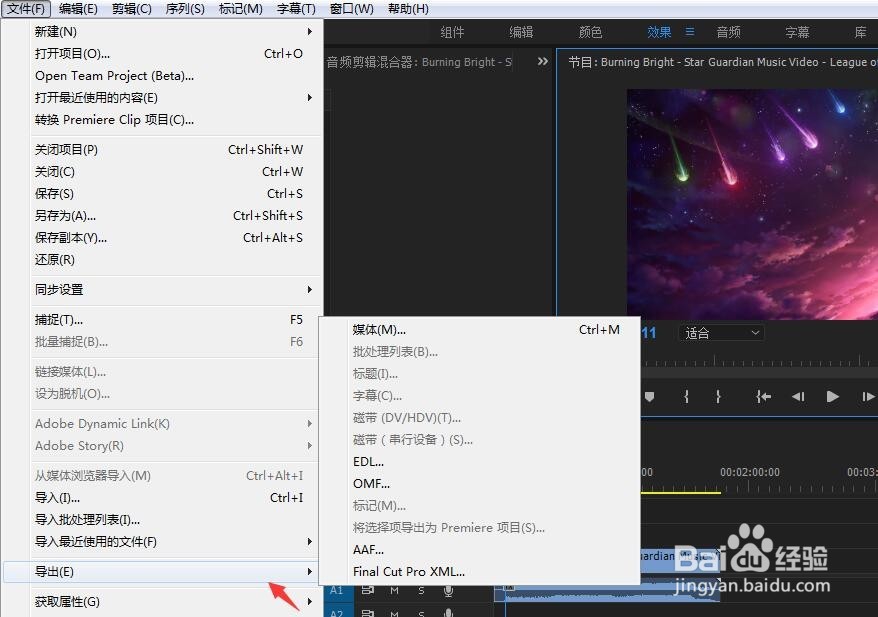Select 捕捉(T)... menu item
Screen dimensions: 878x617
click(x=162, y=320)
